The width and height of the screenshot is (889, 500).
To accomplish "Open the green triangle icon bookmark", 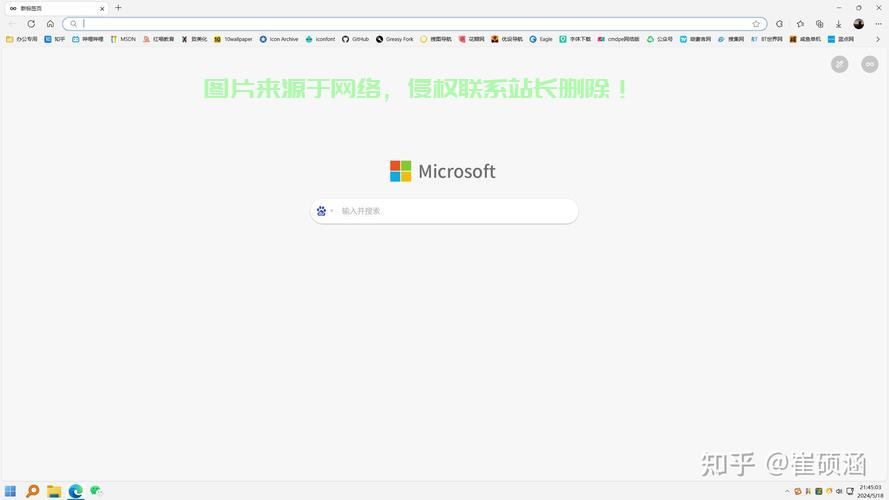I will click(660, 39).
